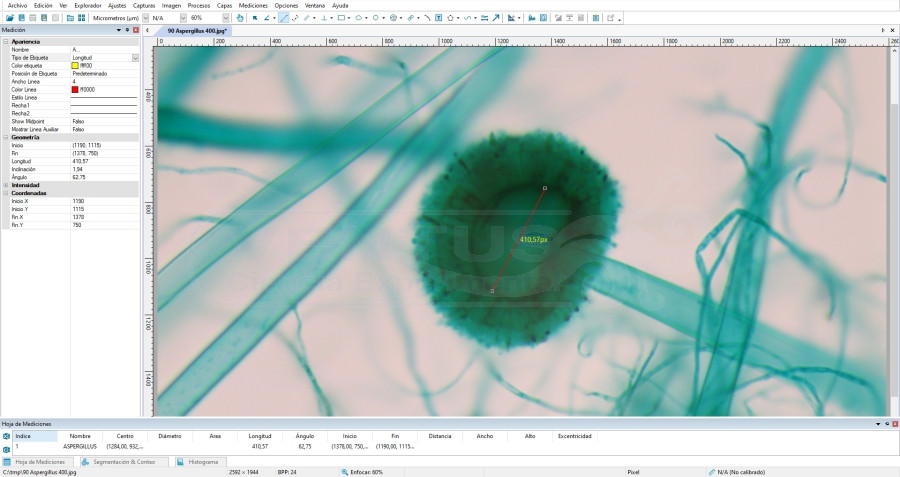Screen dimensions: 900x477
Task: Select the text annotation tool
Action: (x=439, y=18)
